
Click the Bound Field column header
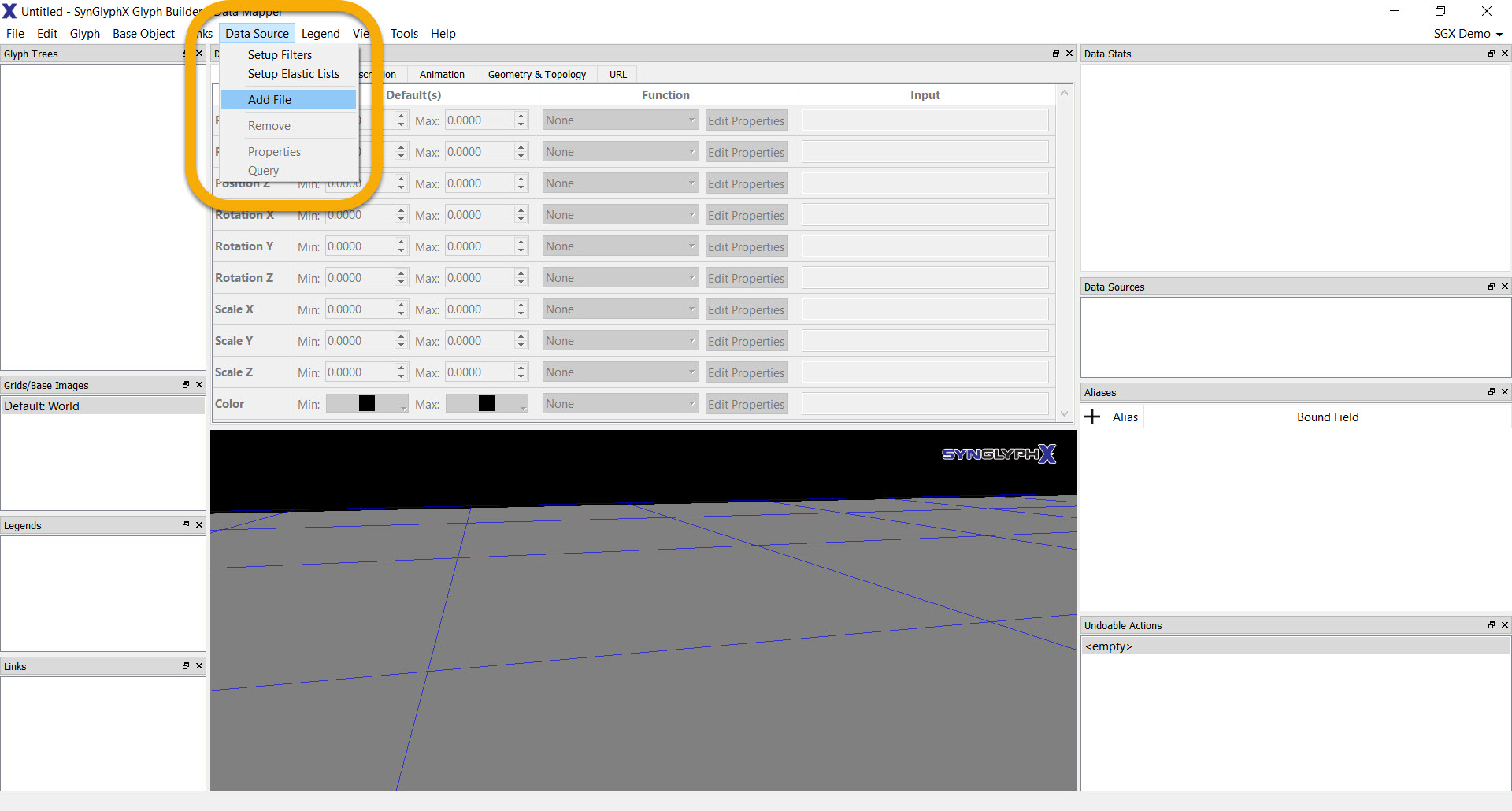point(1328,417)
